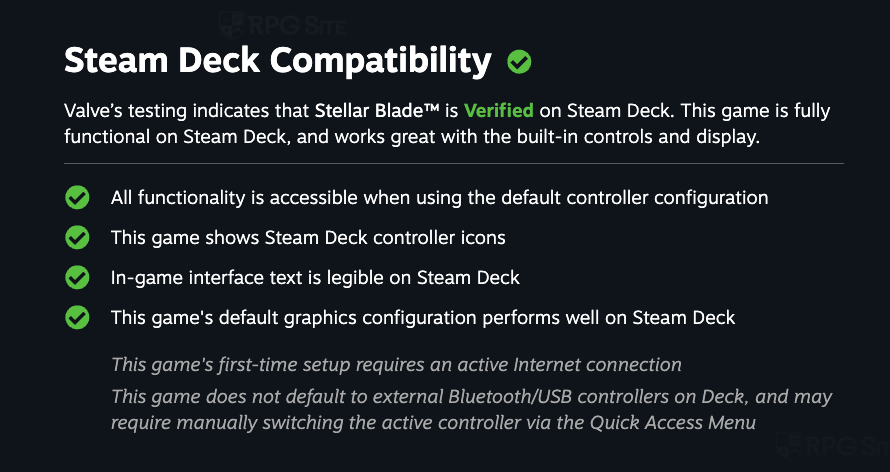Viewport: 890px width, 472px height.
Task: Click the checkmark beside default graphics configuration
Action: pyautogui.click(x=77, y=318)
